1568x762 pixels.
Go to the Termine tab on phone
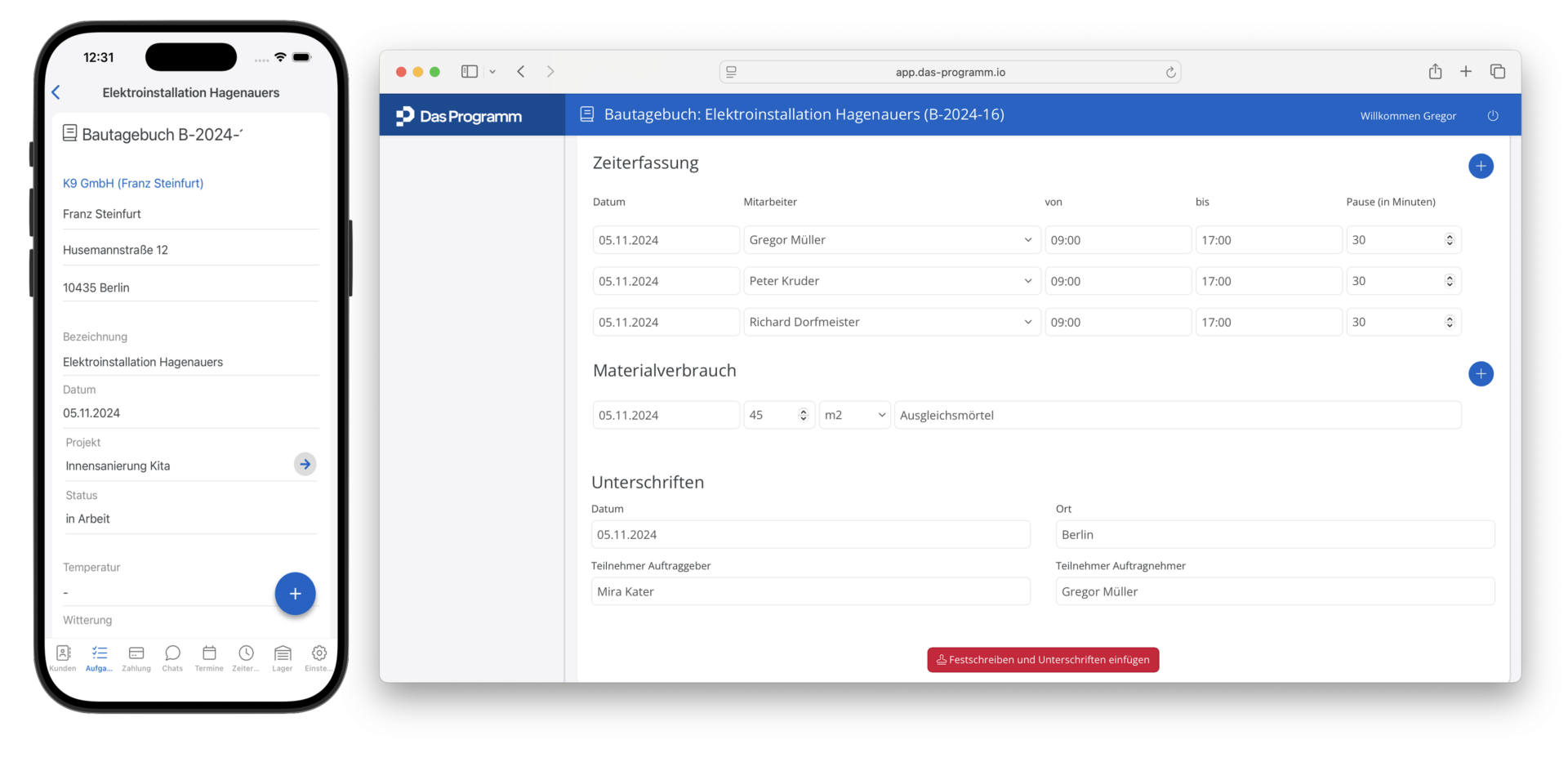point(209,657)
